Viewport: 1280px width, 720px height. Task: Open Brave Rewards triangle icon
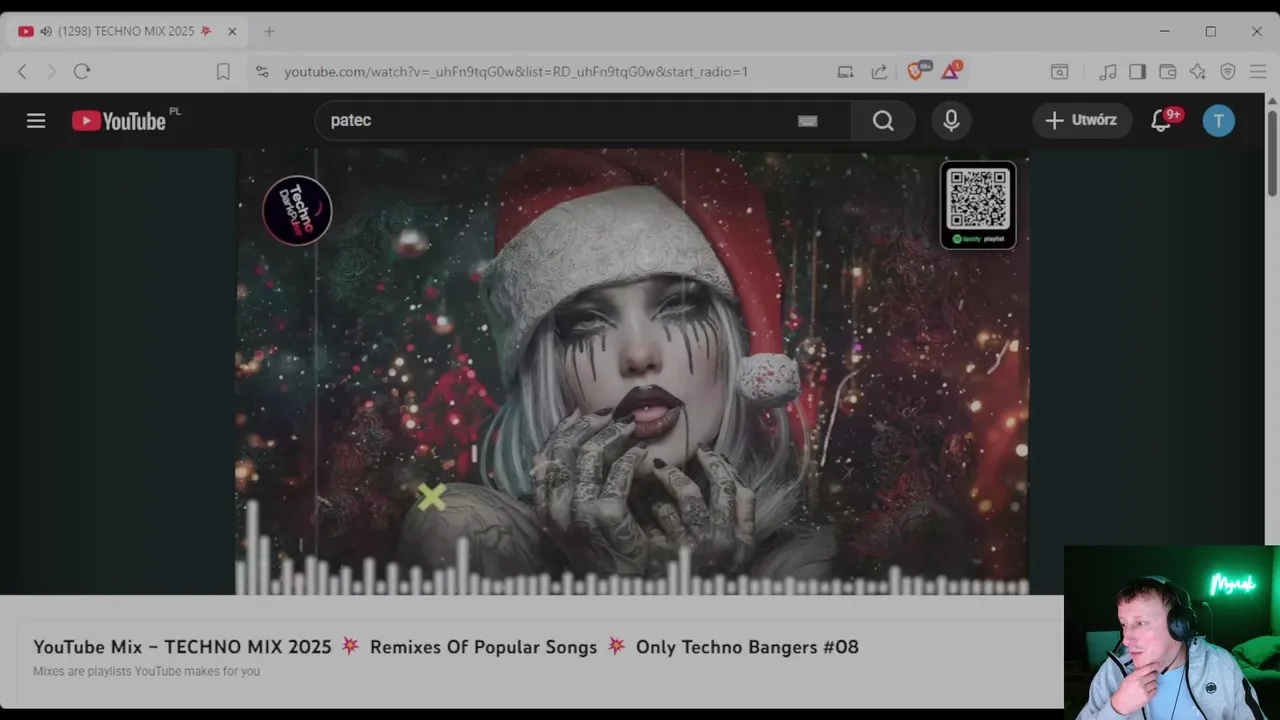tap(950, 70)
